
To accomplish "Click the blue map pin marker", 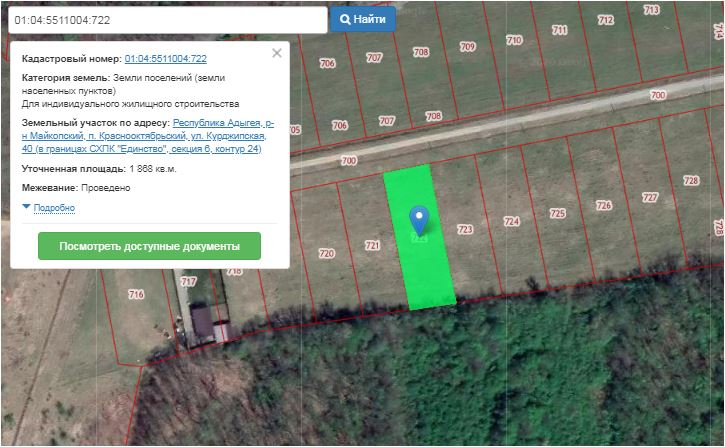I will coord(420,219).
